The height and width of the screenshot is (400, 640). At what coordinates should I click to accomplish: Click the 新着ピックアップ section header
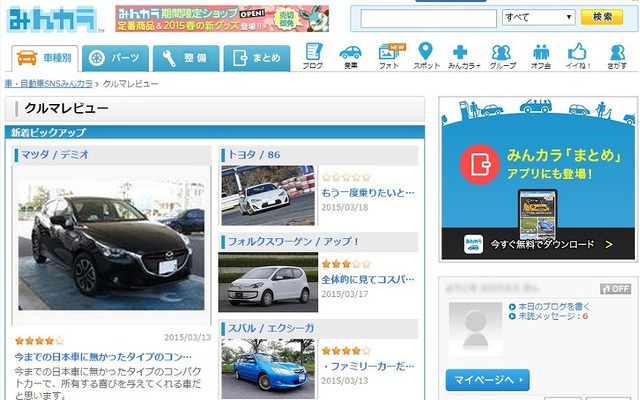[215, 132]
